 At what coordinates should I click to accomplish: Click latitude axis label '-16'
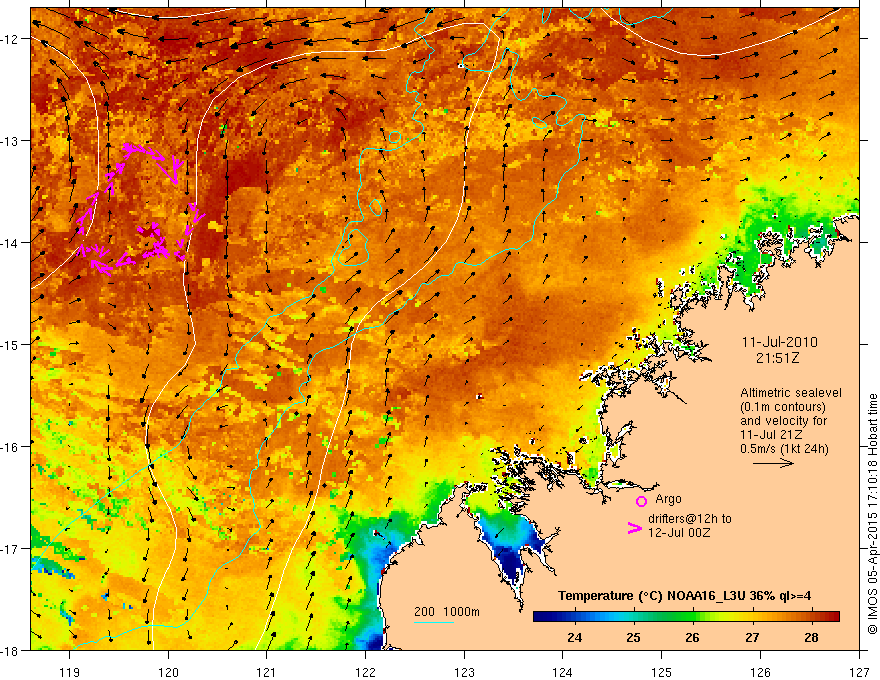click(10, 447)
